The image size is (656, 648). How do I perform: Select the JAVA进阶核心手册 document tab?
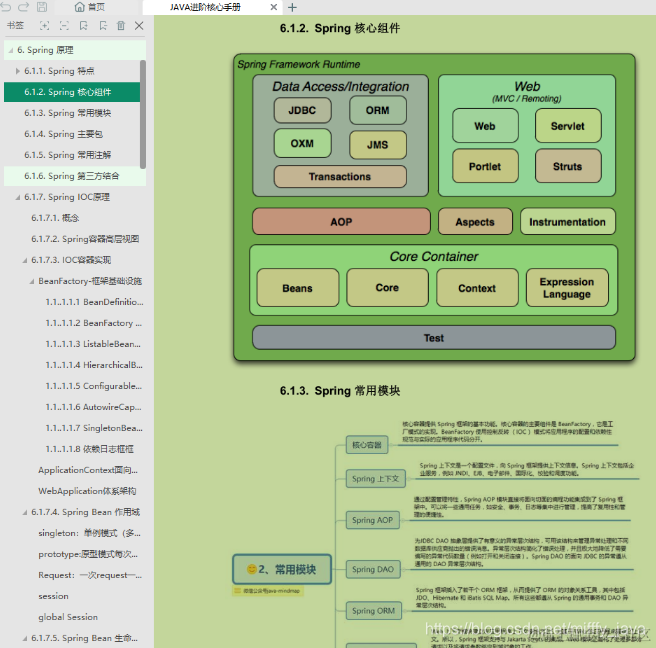(x=205, y=7)
